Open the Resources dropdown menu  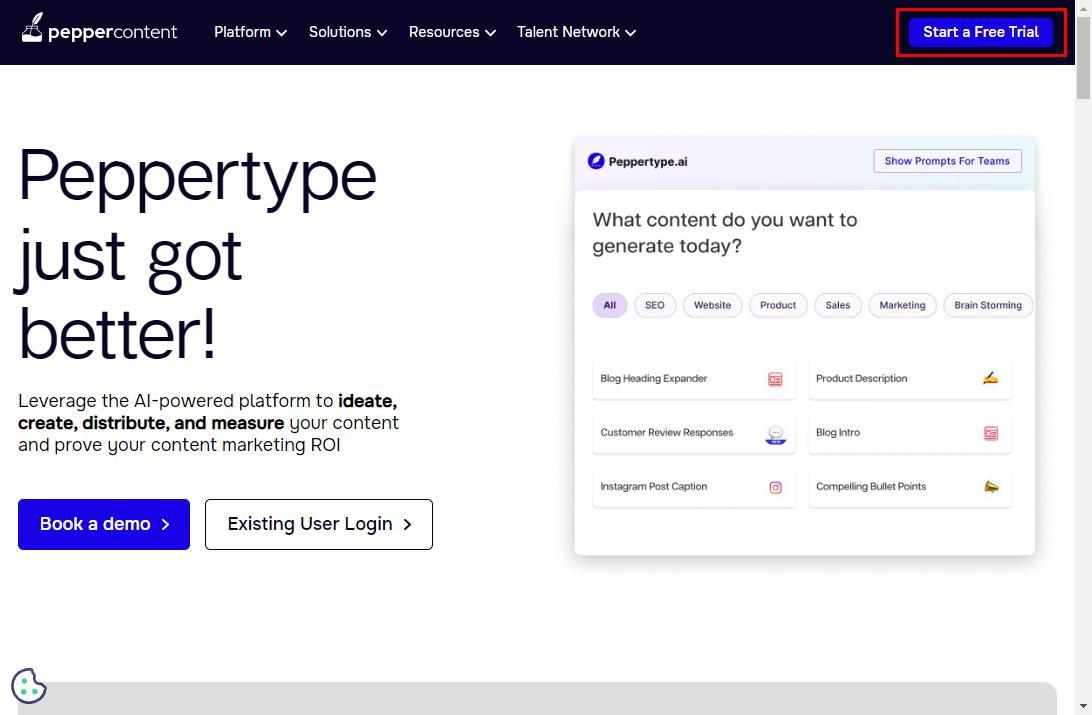point(452,32)
